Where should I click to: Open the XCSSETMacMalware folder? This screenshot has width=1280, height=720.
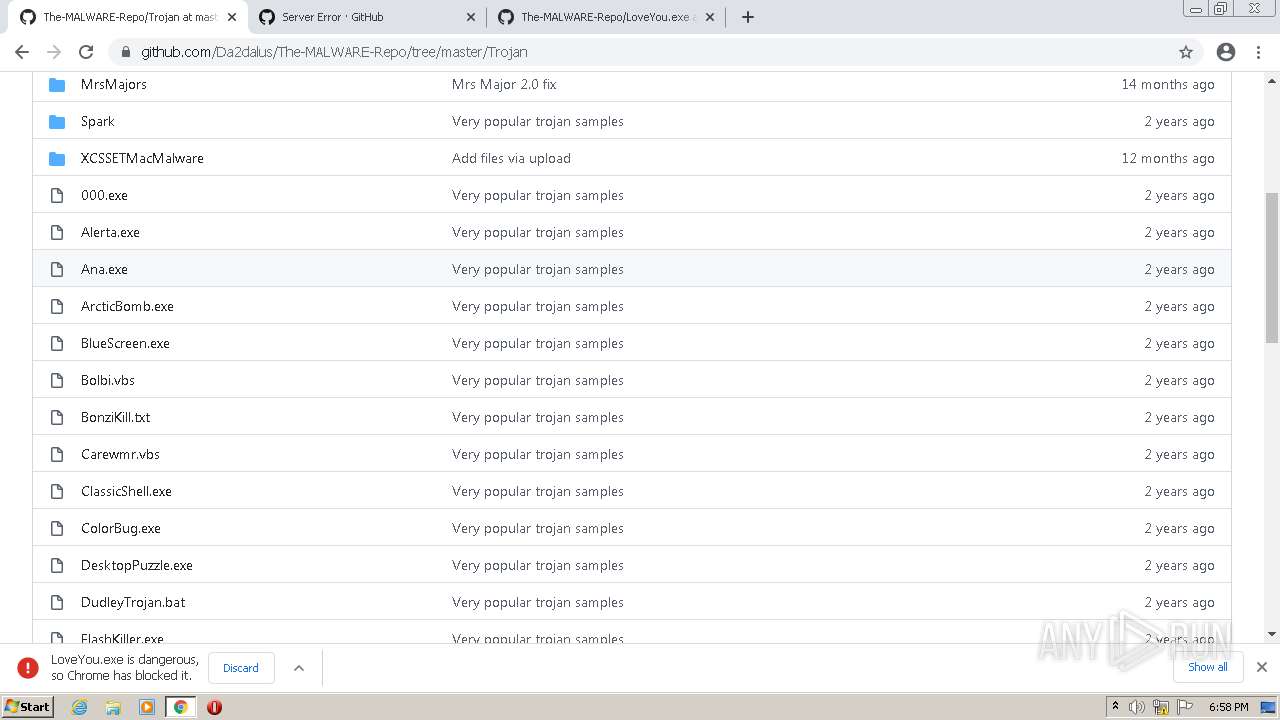coord(142,158)
